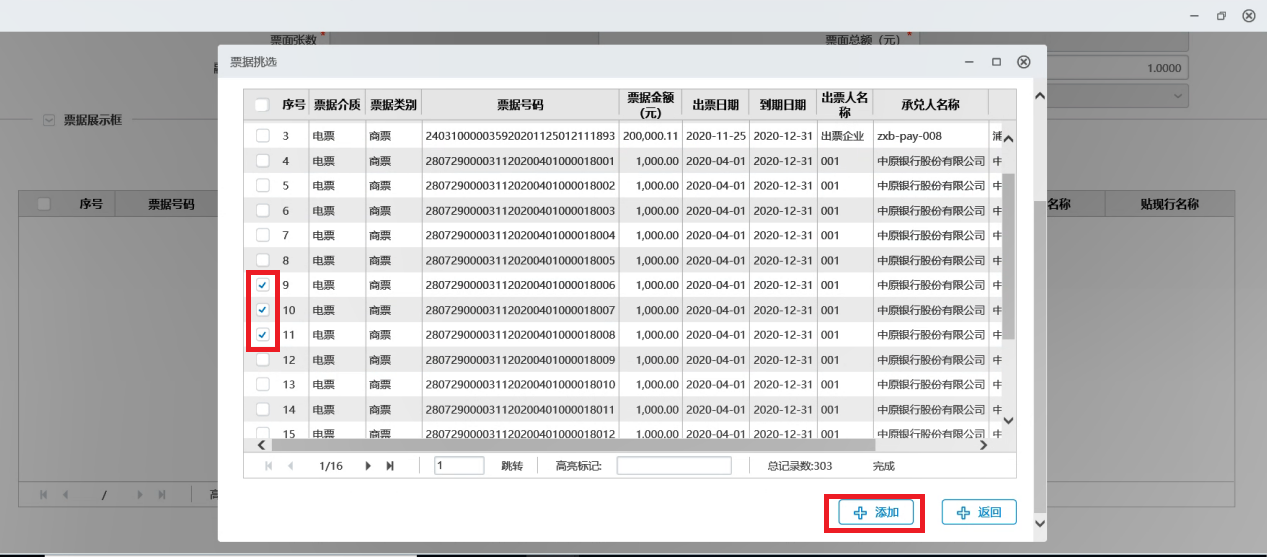
Task: Go to previous page in 票据挑选 pager
Action: 290,466
